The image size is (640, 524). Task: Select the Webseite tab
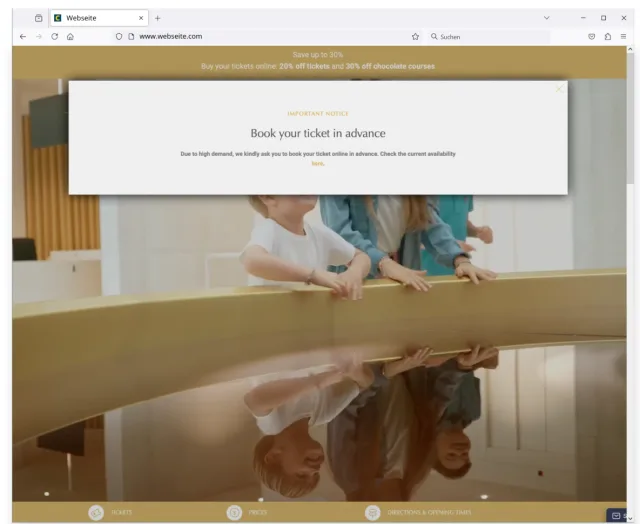(x=99, y=18)
